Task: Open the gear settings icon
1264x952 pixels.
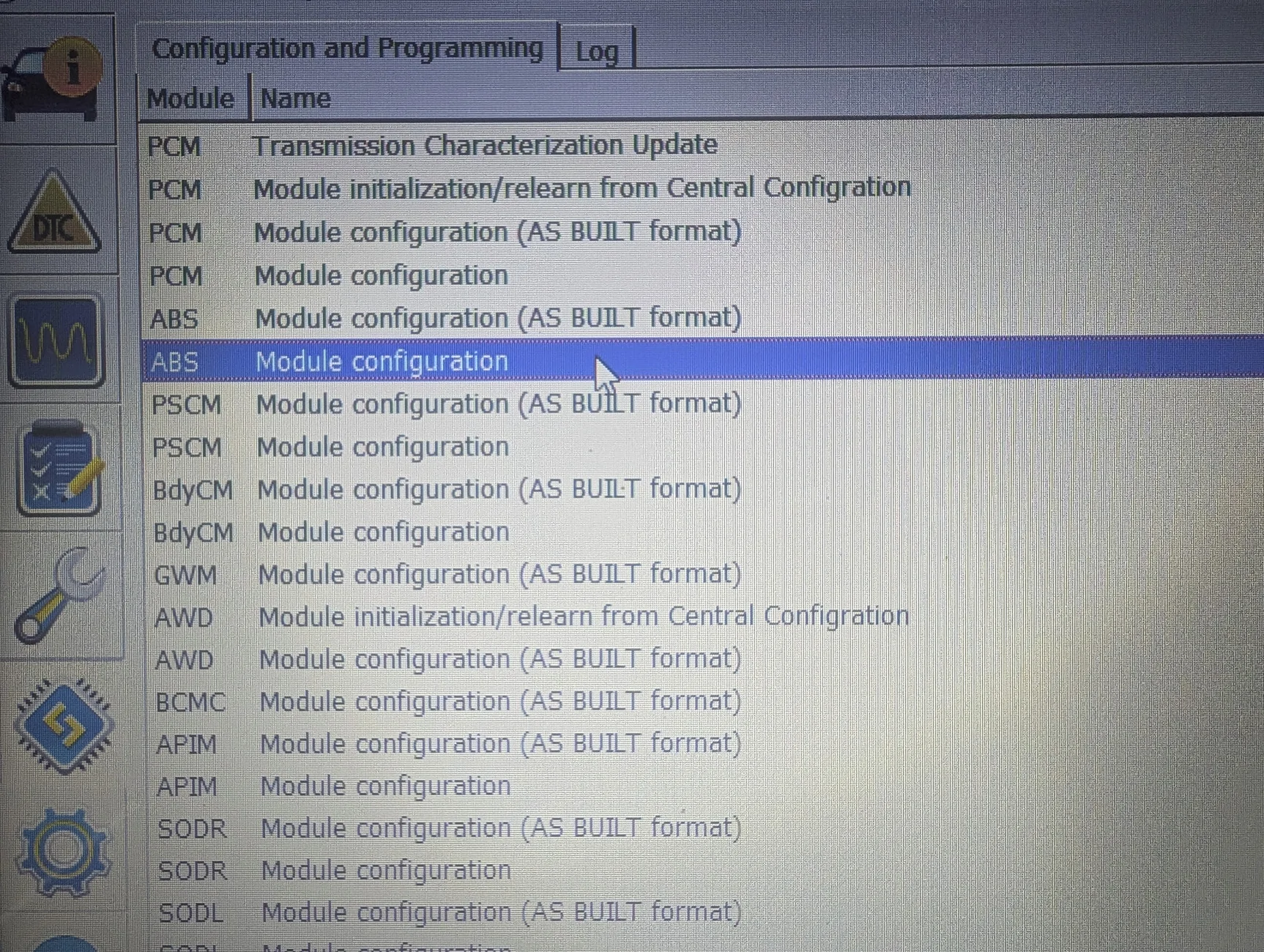Action: tap(63, 851)
